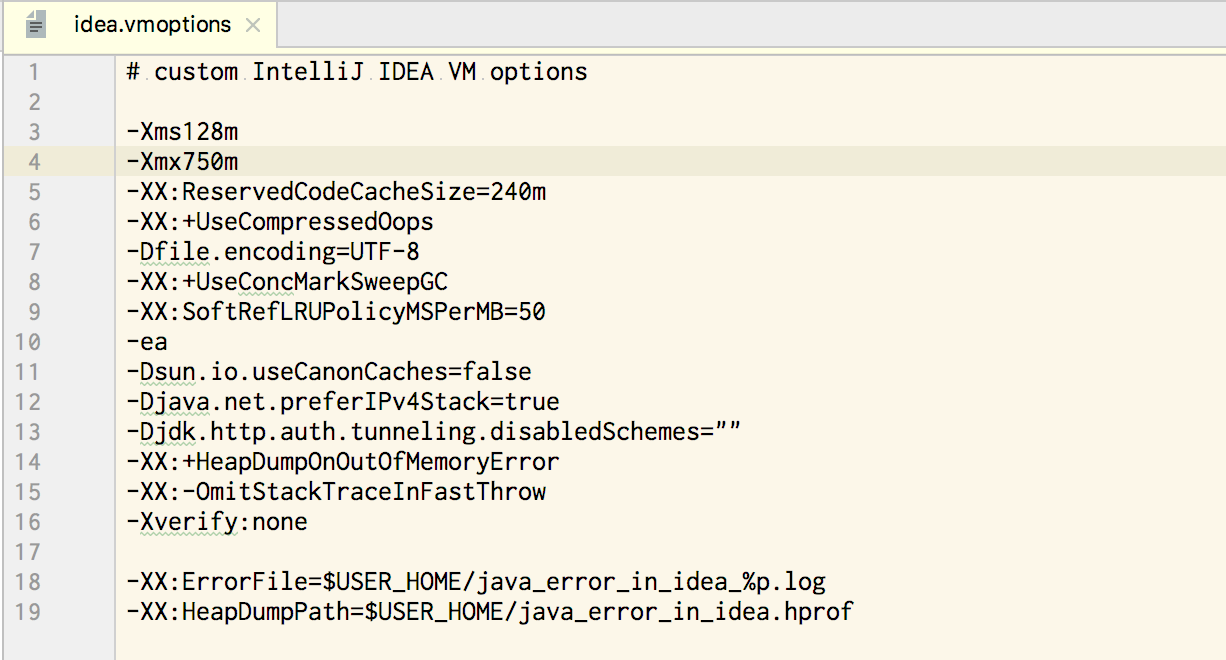Click the idea.vmoptions file icon in tab
This screenshot has width=1226, height=660.
[x=37, y=25]
